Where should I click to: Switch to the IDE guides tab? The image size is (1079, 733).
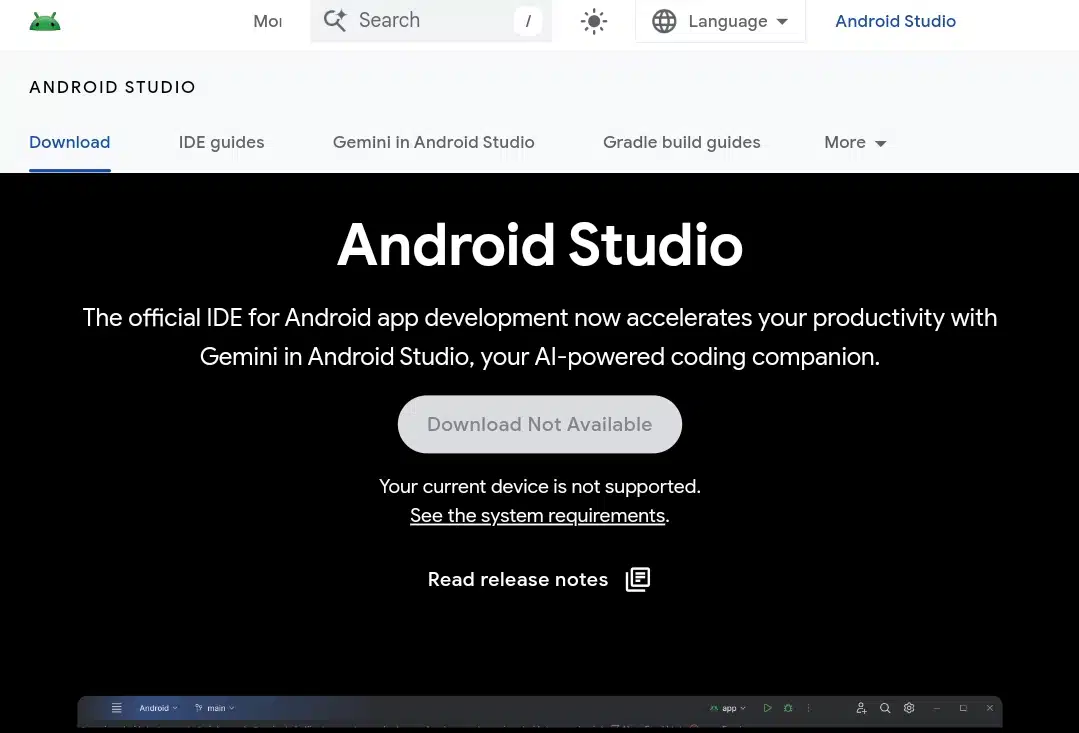click(x=222, y=142)
